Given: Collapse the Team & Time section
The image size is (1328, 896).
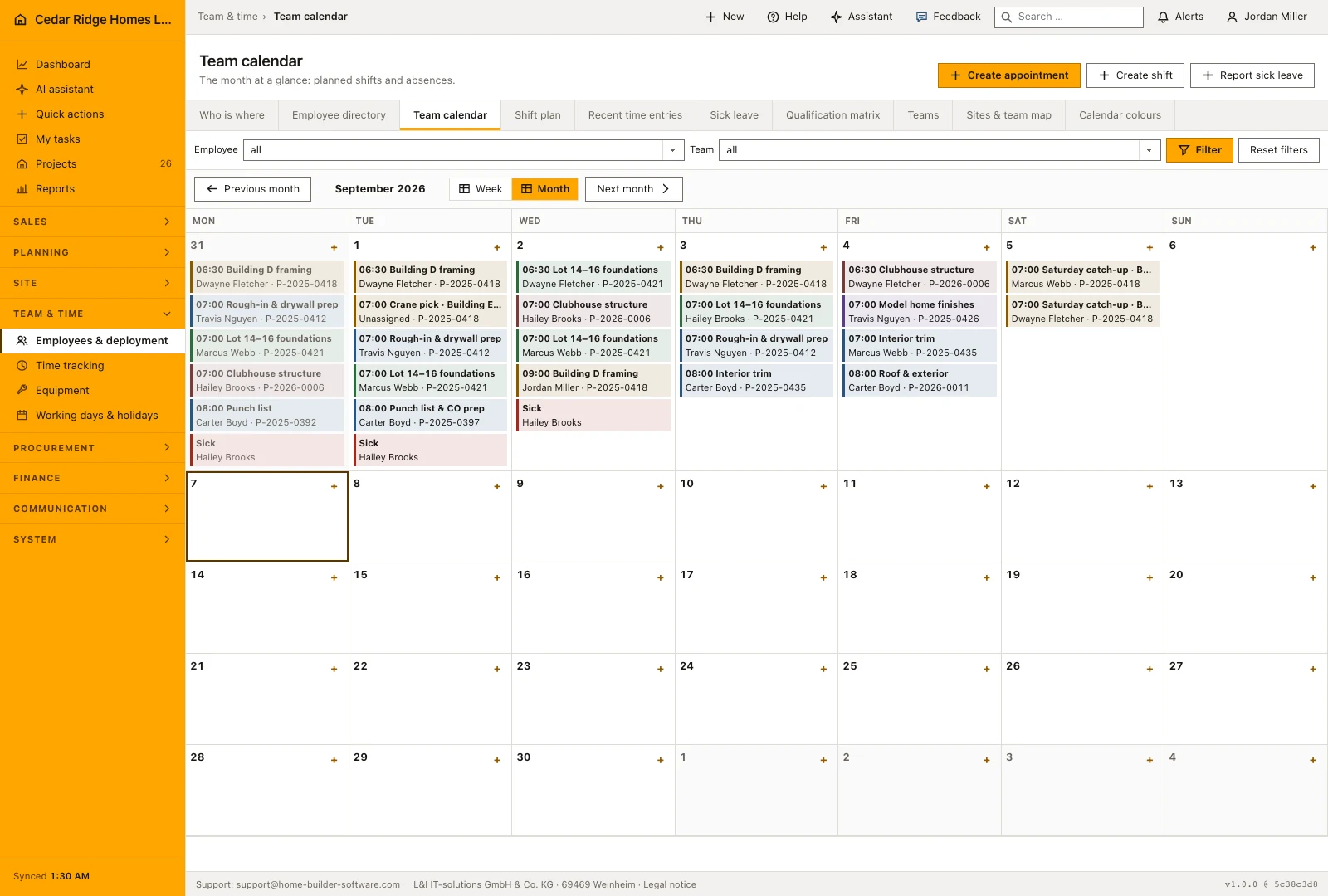Looking at the screenshot, I should [x=92, y=314].
